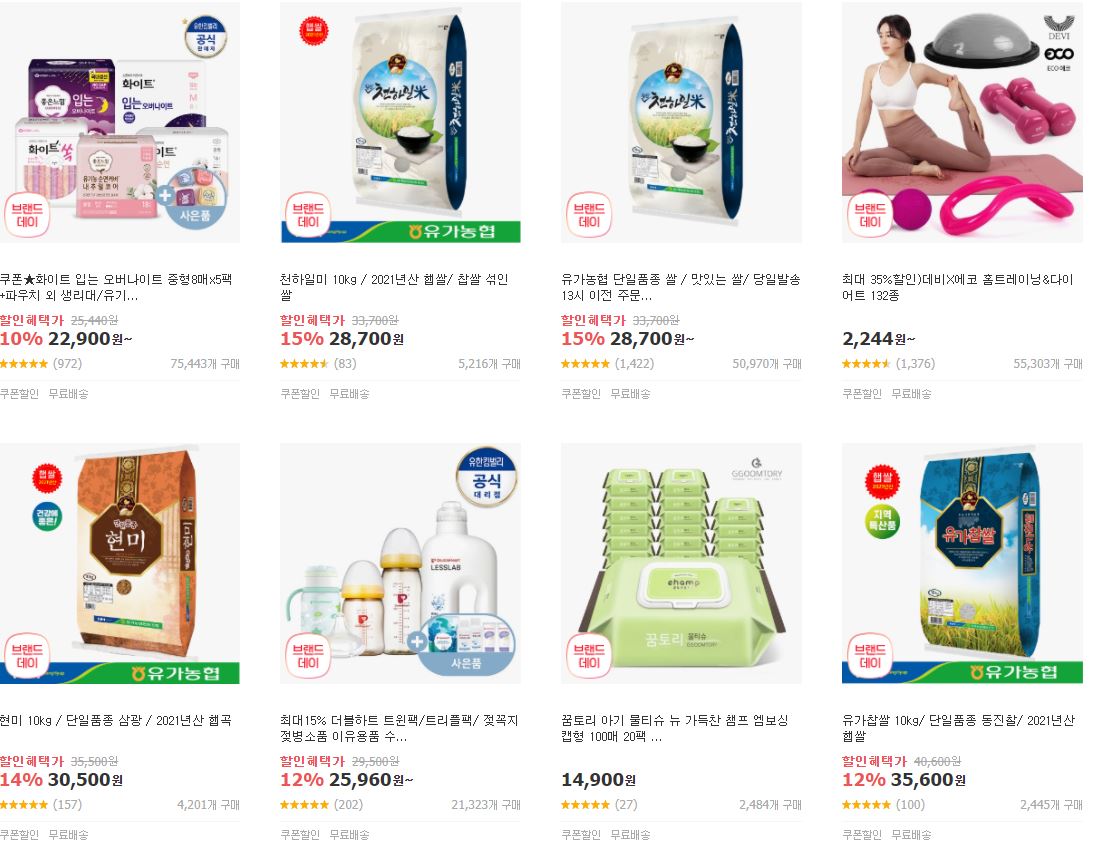Screen dimensions: 1095x848
Task: Open the 꿈토리 wet wipes product image
Action: (x=682, y=563)
